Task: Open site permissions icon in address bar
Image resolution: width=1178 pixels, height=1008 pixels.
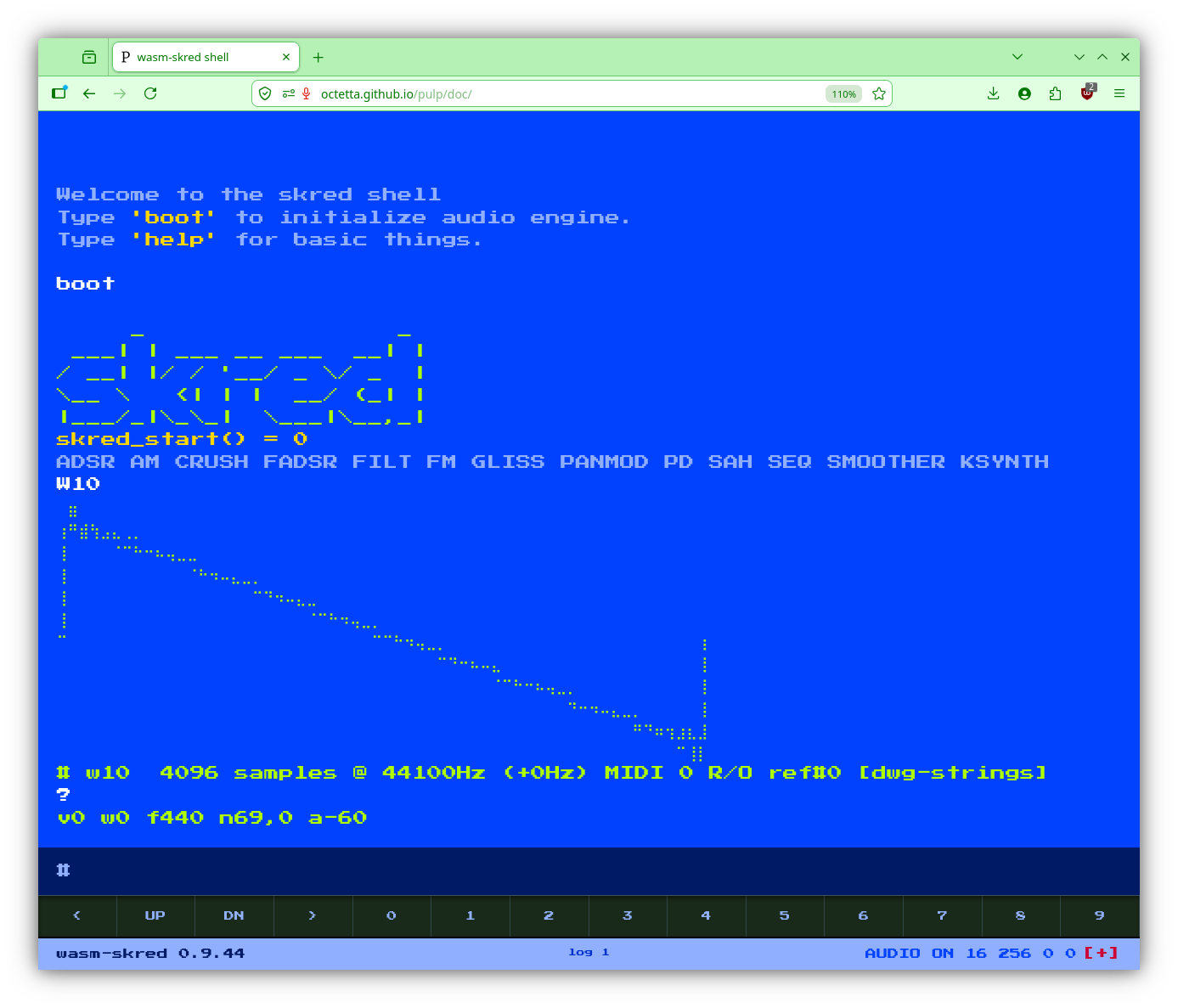Action: pos(289,93)
